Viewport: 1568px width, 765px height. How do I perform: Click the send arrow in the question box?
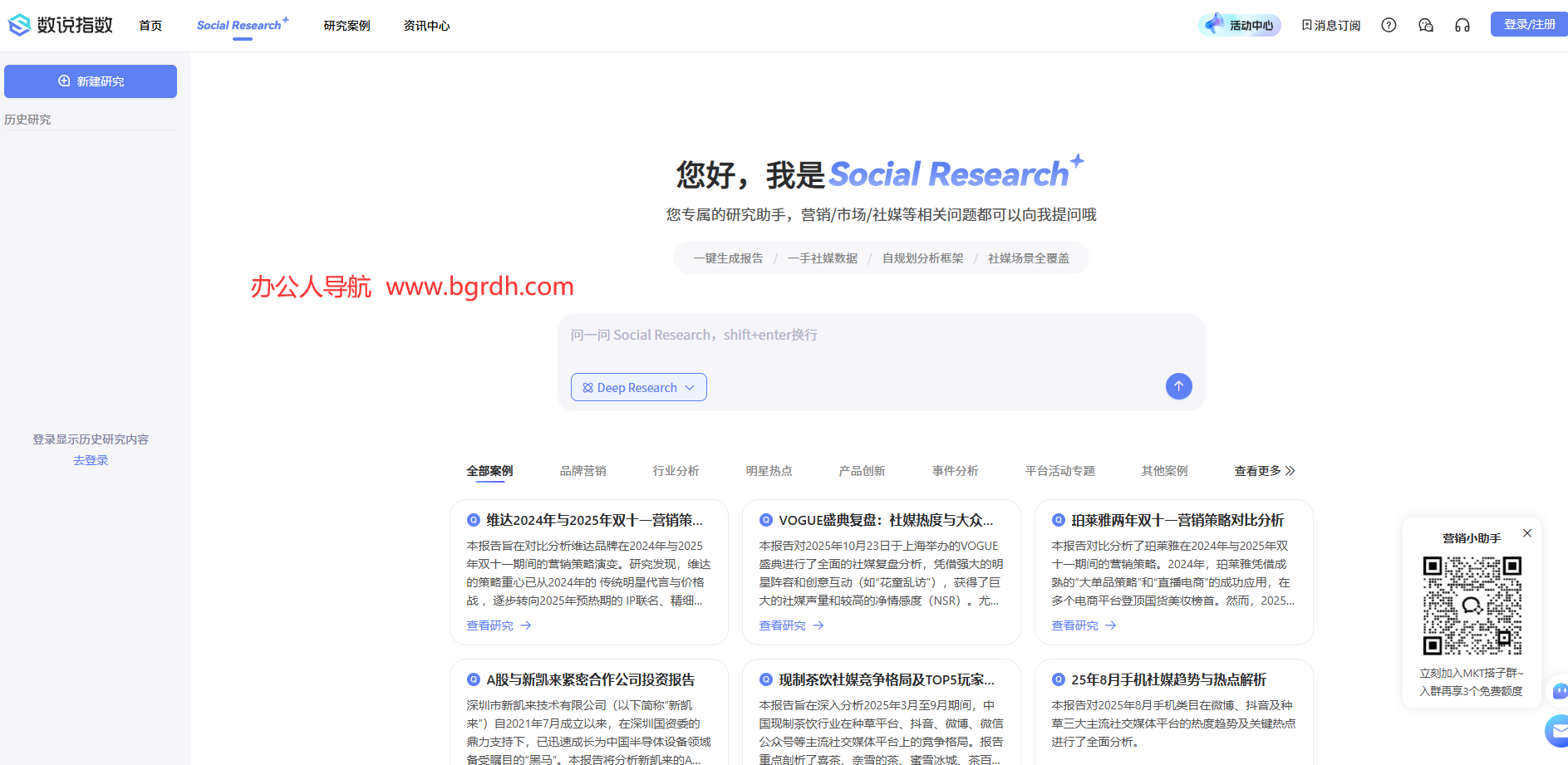coord(1178,386)
